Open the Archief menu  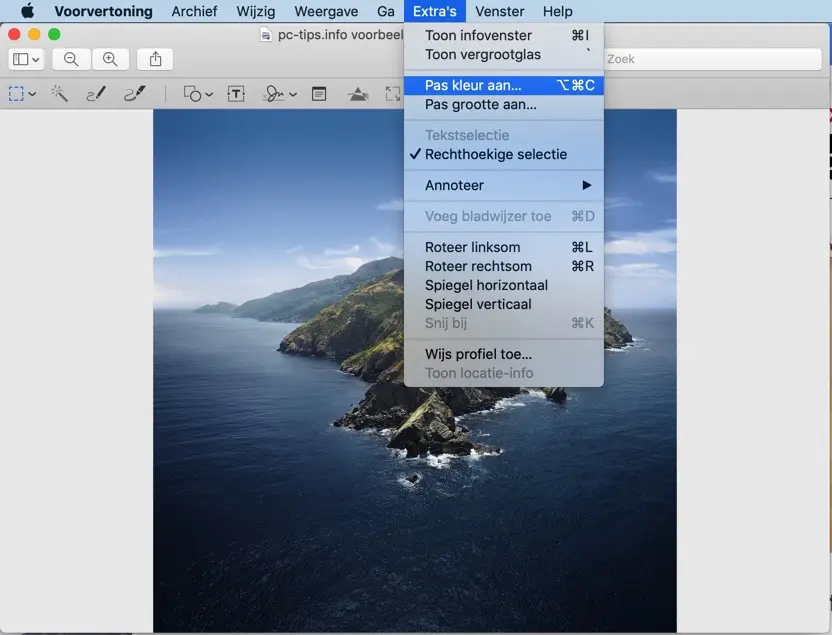pos(194,11)
